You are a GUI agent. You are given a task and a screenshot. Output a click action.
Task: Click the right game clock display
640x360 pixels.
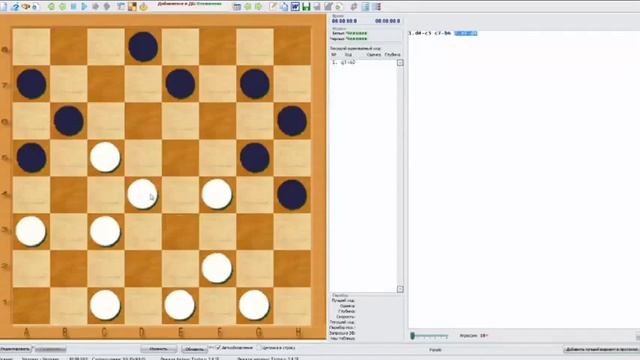click(x=387, y=21)
